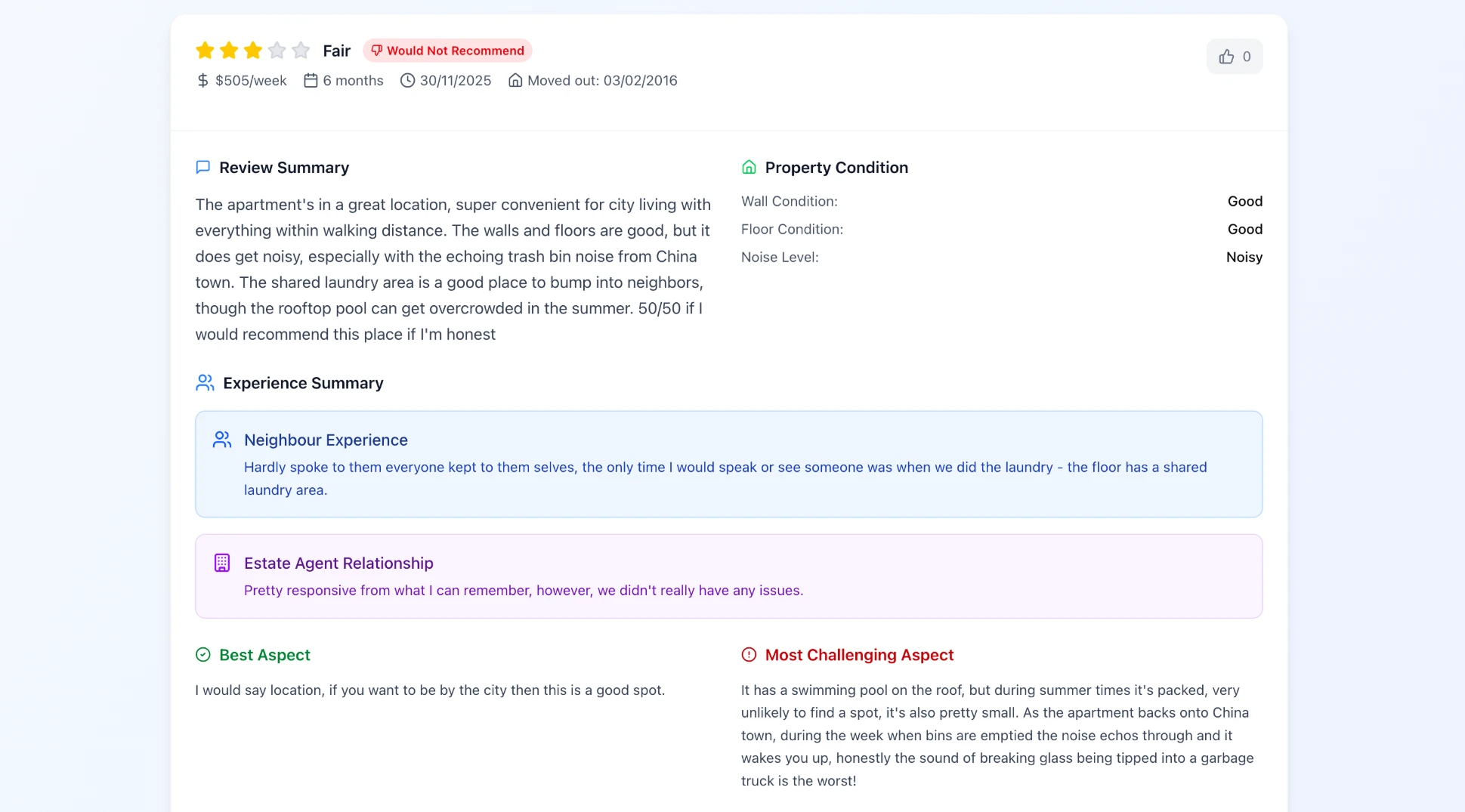Click the dollar sign rent icon
1465x812 pixels.
(202, 81)
